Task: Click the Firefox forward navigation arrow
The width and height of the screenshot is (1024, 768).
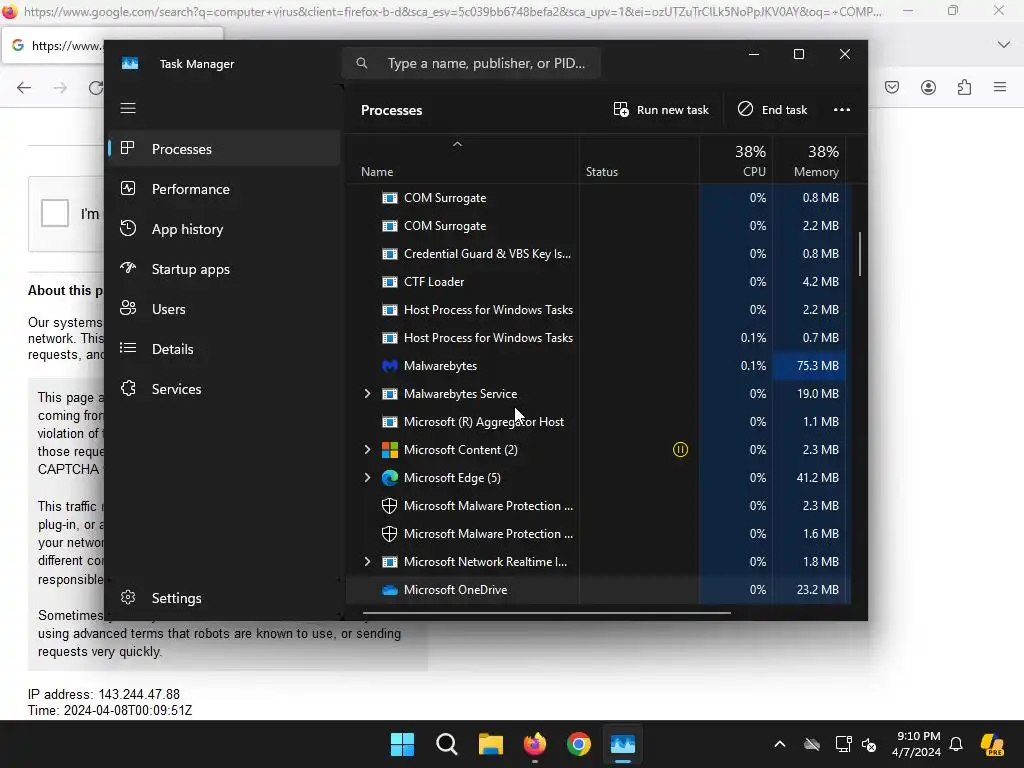Action: click(x=60, y=88)
